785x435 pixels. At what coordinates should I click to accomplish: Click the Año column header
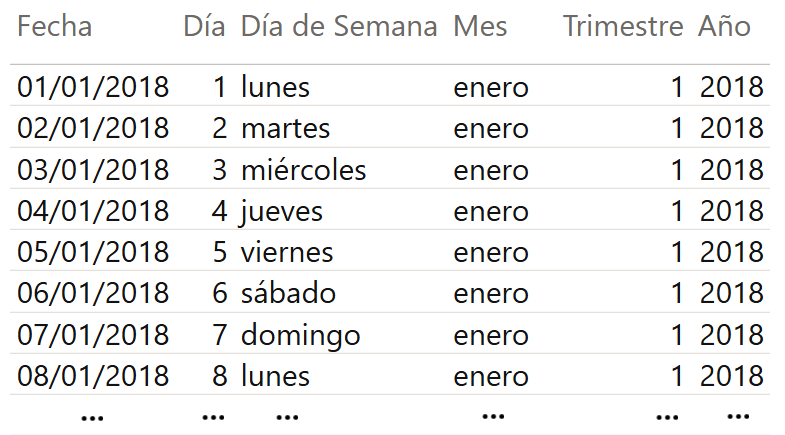[x=724, y=27]
